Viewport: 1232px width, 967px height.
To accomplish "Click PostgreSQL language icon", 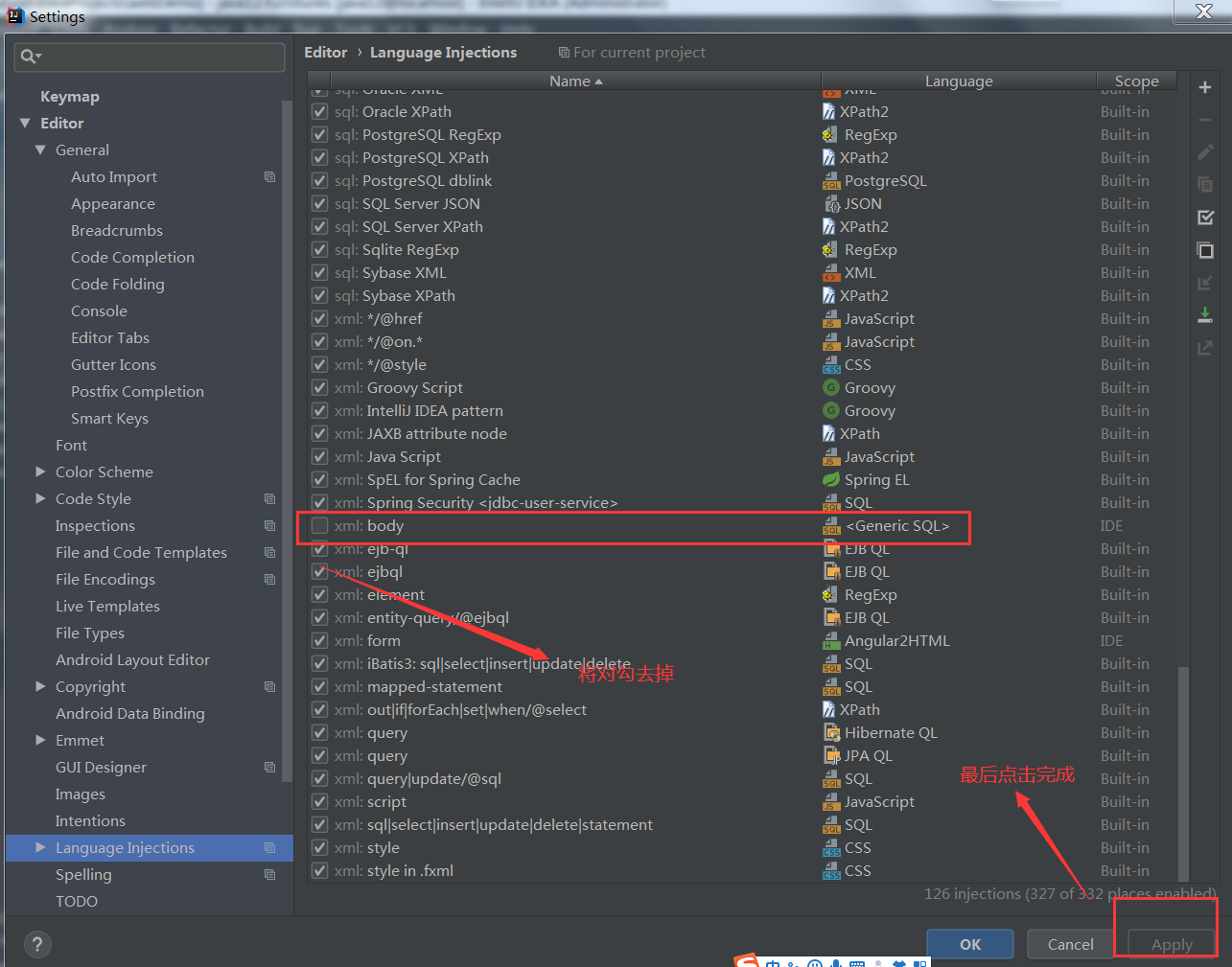I will pyautogui.click(x=831, y=180).
